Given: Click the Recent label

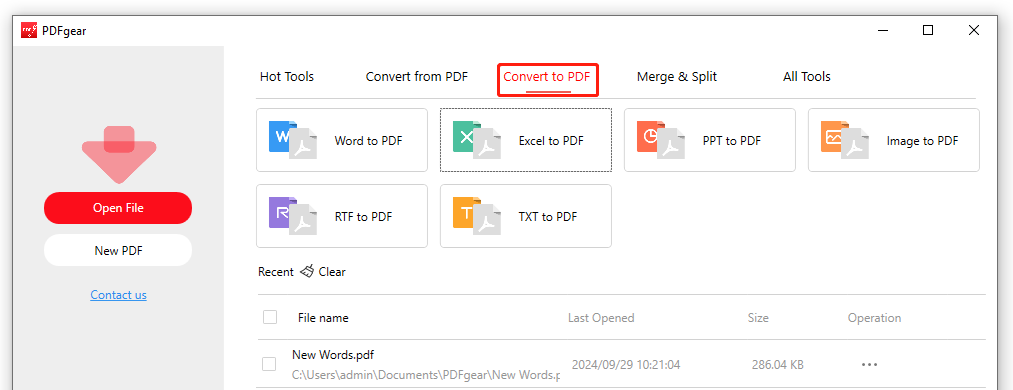Looking at the screenshot, I should tap(276, 272).
